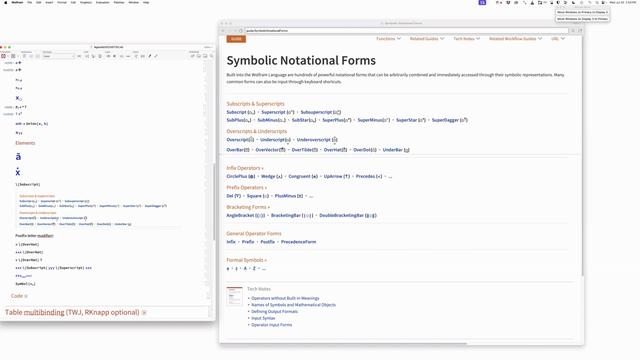640x360 pixels.
Task: Click the purple status icon in menu bar
Action: point(482,2)
